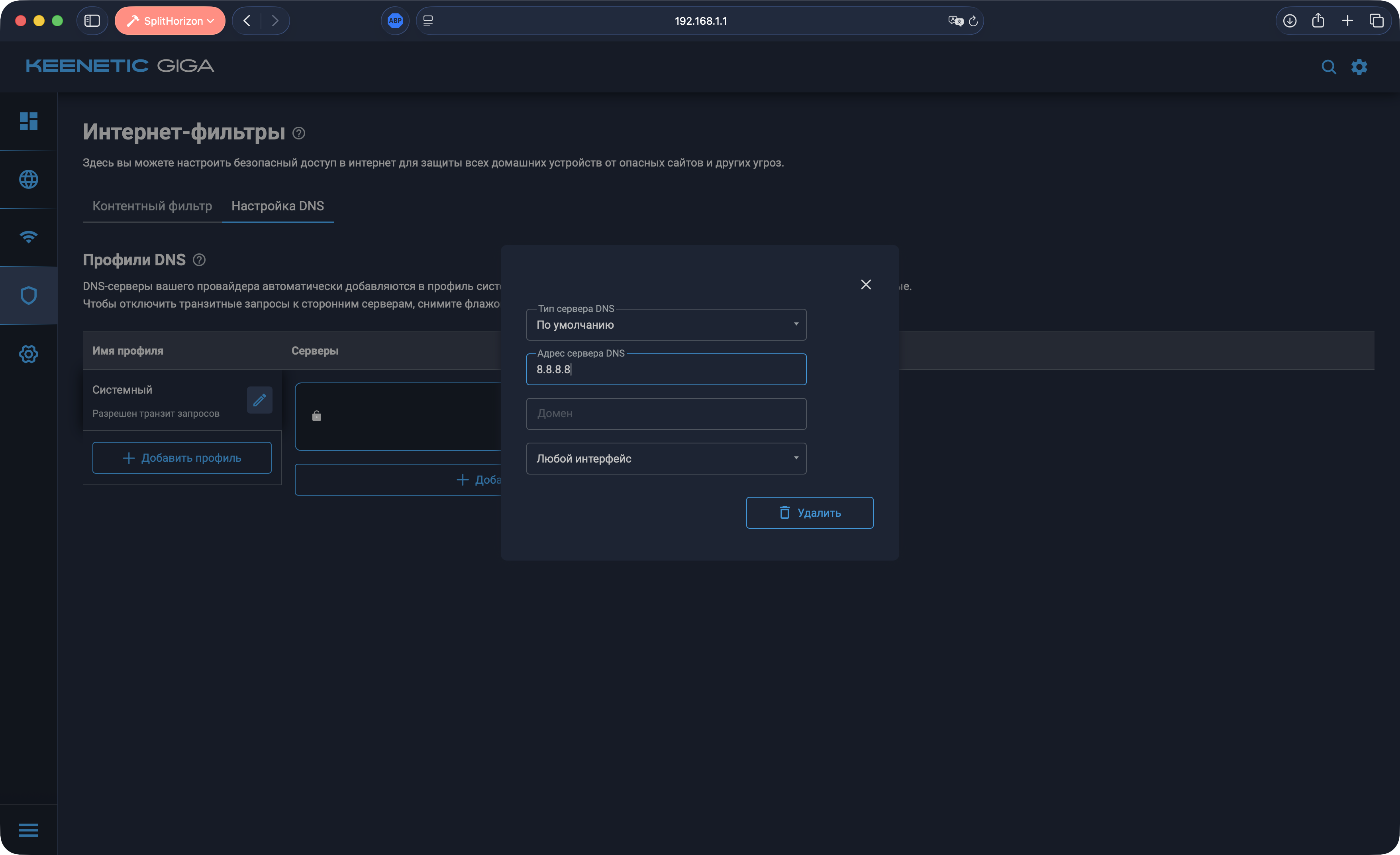
Task: Click the help icon beside Профили DNS
Action: [x=199, y=260]
